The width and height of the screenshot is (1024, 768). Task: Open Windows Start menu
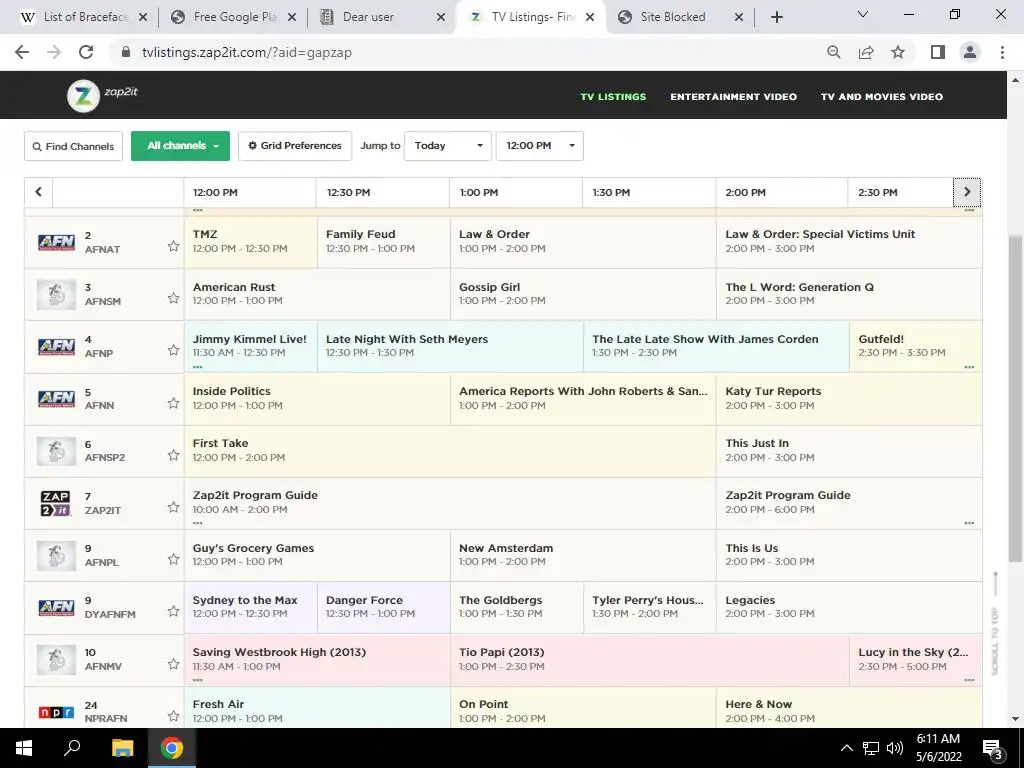tap(24, 748)
